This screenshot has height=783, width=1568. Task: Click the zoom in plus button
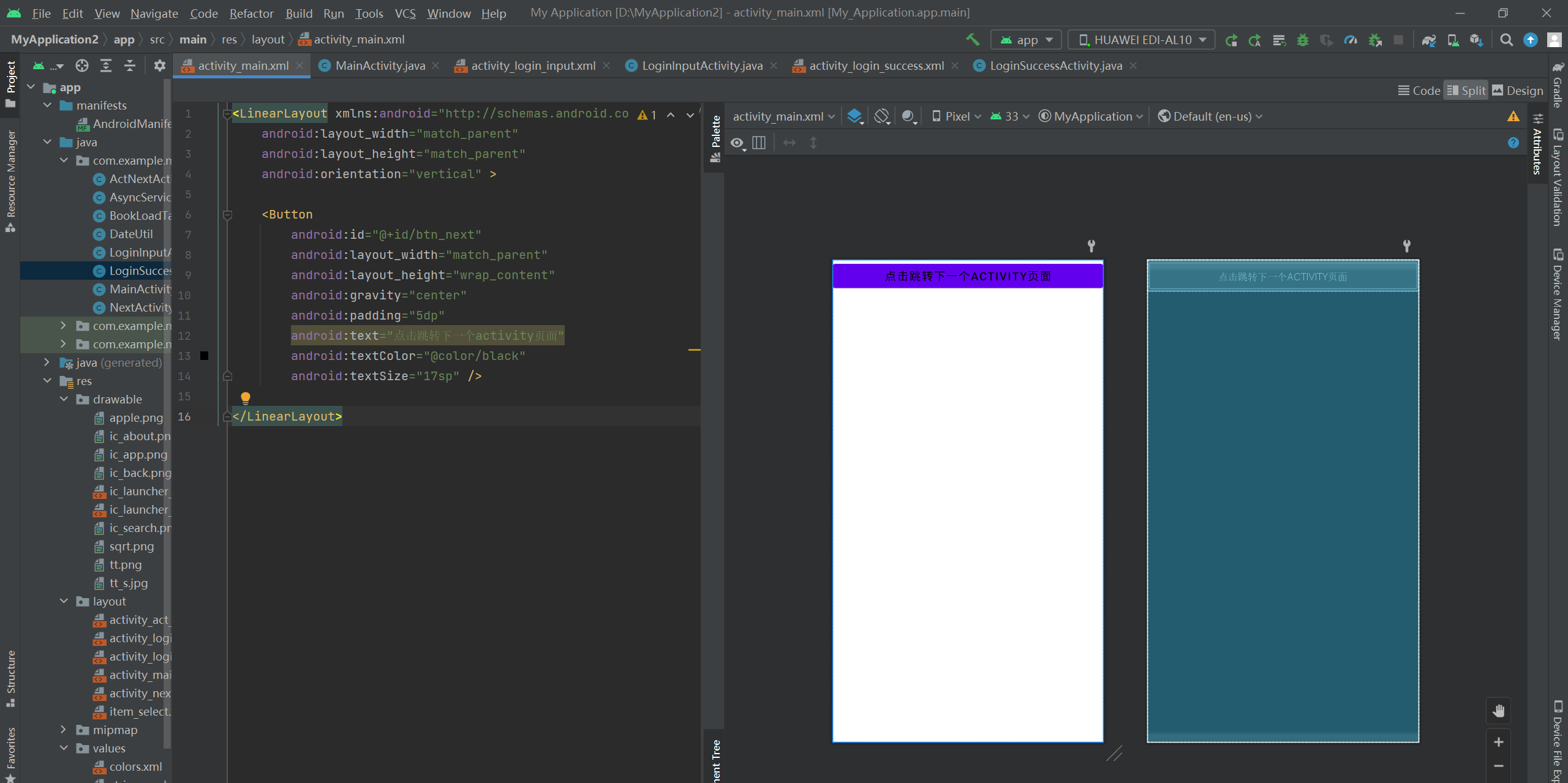1498,742
